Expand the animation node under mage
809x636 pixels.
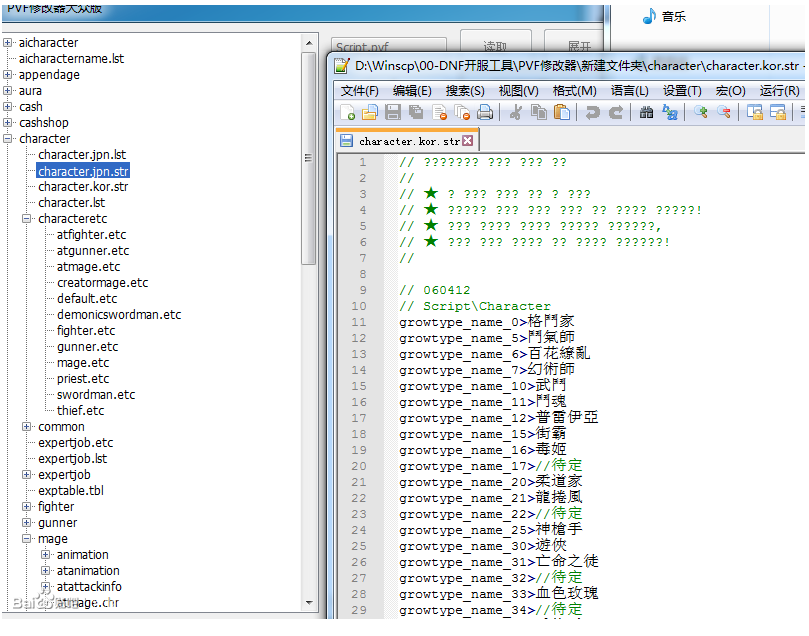pos(45,554)
